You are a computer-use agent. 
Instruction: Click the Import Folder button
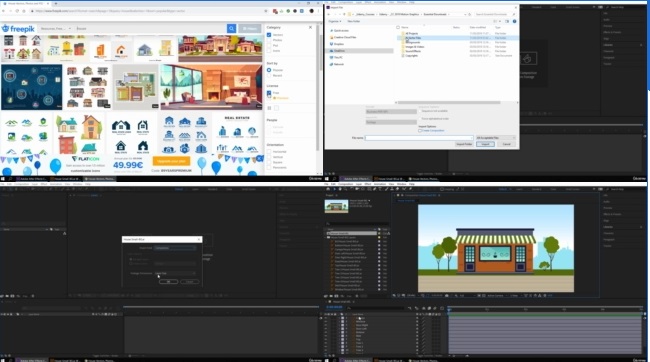click(464, 144)
